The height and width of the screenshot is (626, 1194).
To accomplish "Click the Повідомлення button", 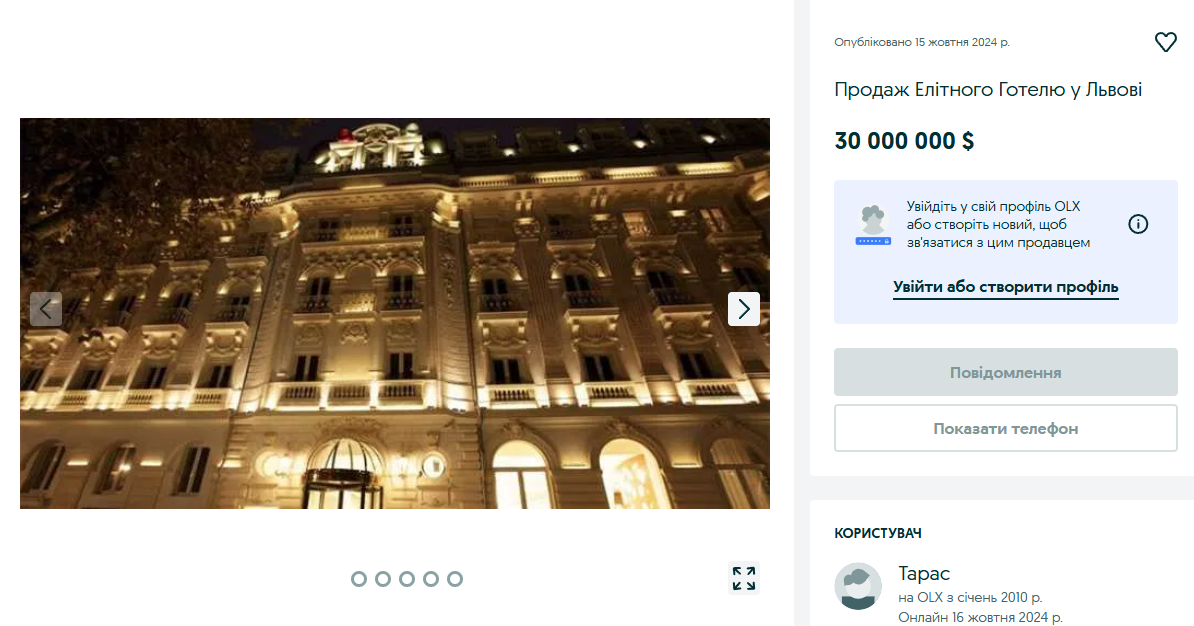I will (1006, 372).
